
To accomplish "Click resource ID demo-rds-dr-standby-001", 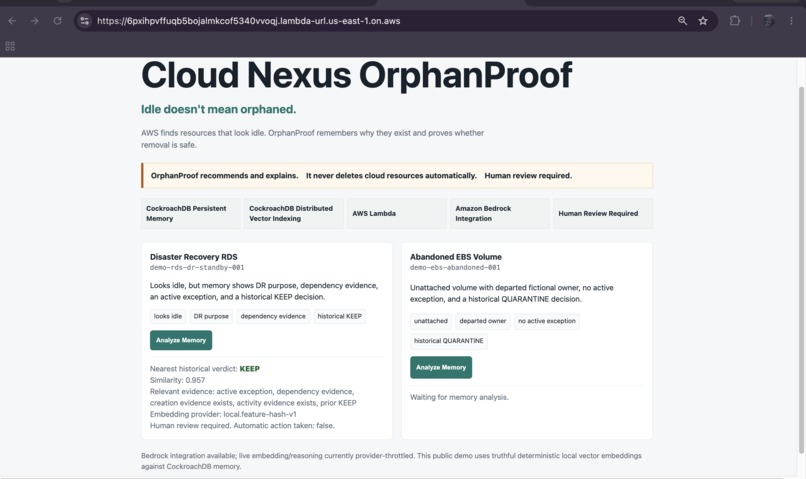I will click(x=197, y=267).
